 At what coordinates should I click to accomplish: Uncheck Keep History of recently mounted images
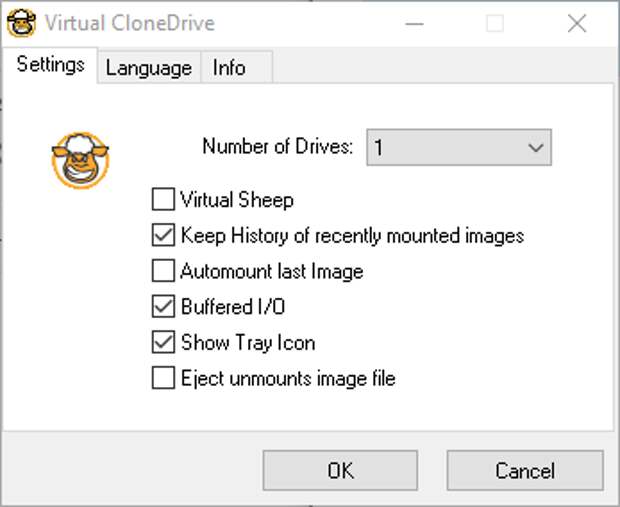pyautogui.click(x=163, y=235)
